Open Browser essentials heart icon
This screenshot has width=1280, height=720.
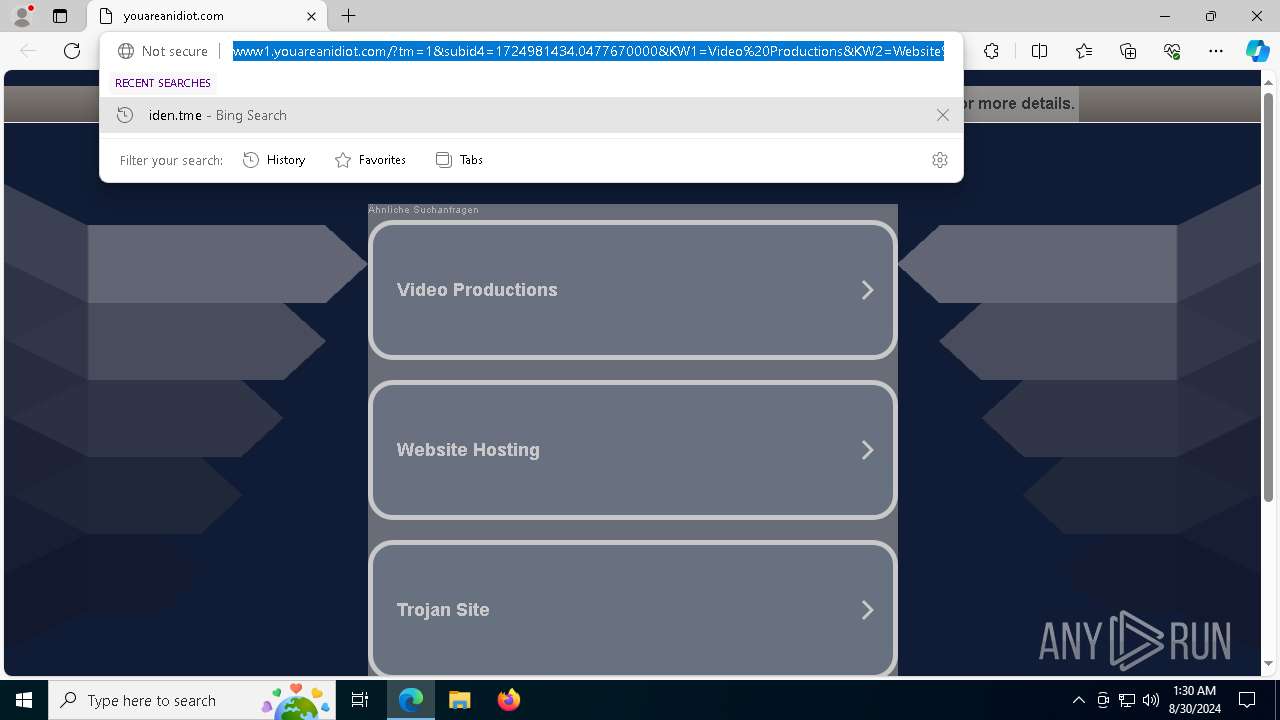pyautogui.click(x=1172, y=51)
